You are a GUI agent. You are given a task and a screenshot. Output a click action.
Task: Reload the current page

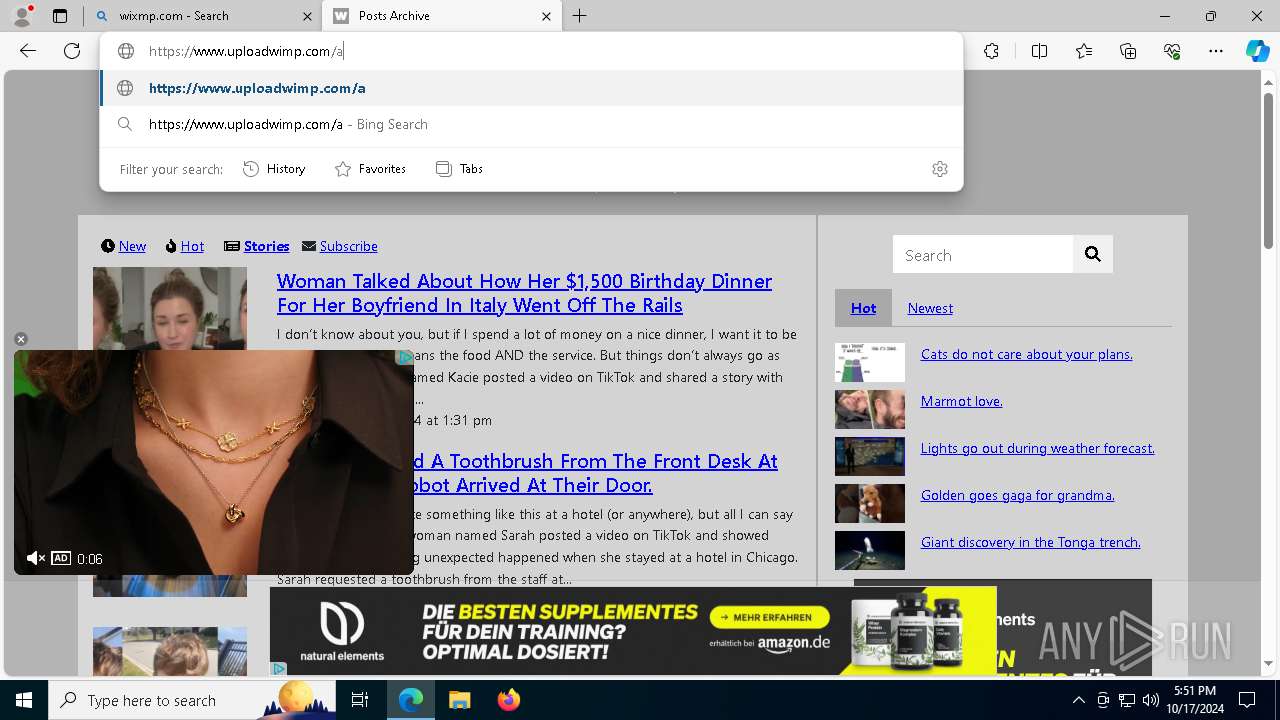point(72,51)
